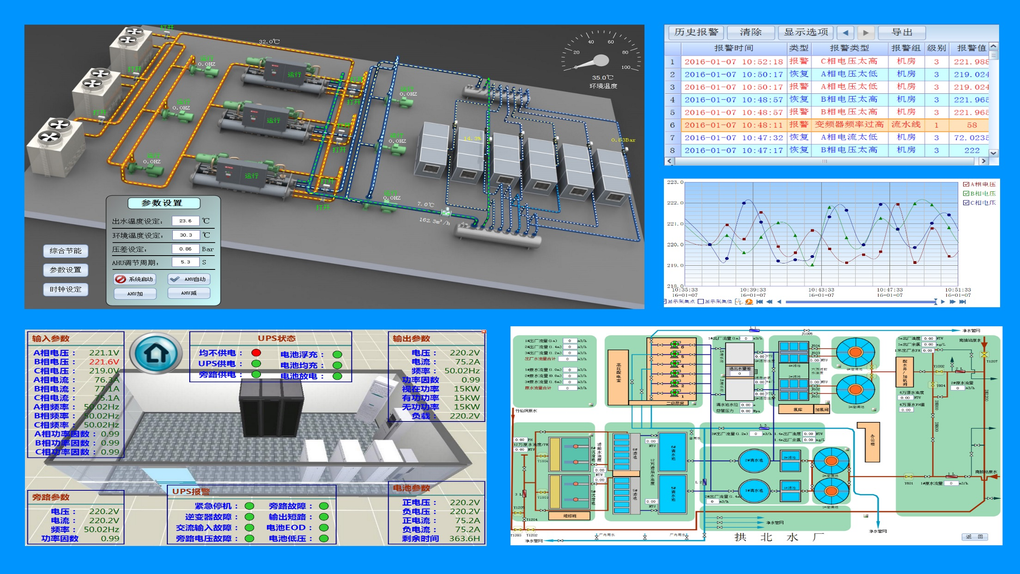
Task: Open 显示选项 display options
Action: [x=805, y=32]
